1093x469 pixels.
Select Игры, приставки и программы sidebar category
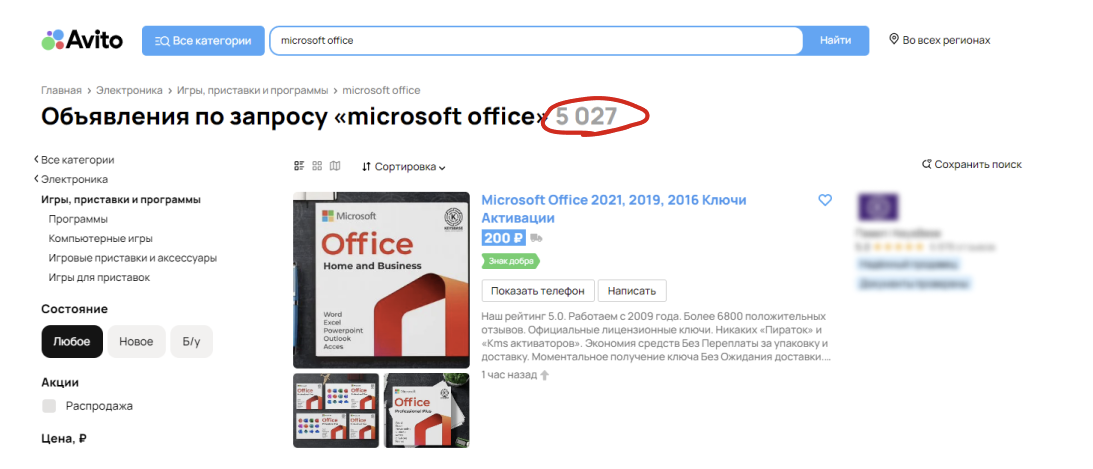tap(121, 199)
